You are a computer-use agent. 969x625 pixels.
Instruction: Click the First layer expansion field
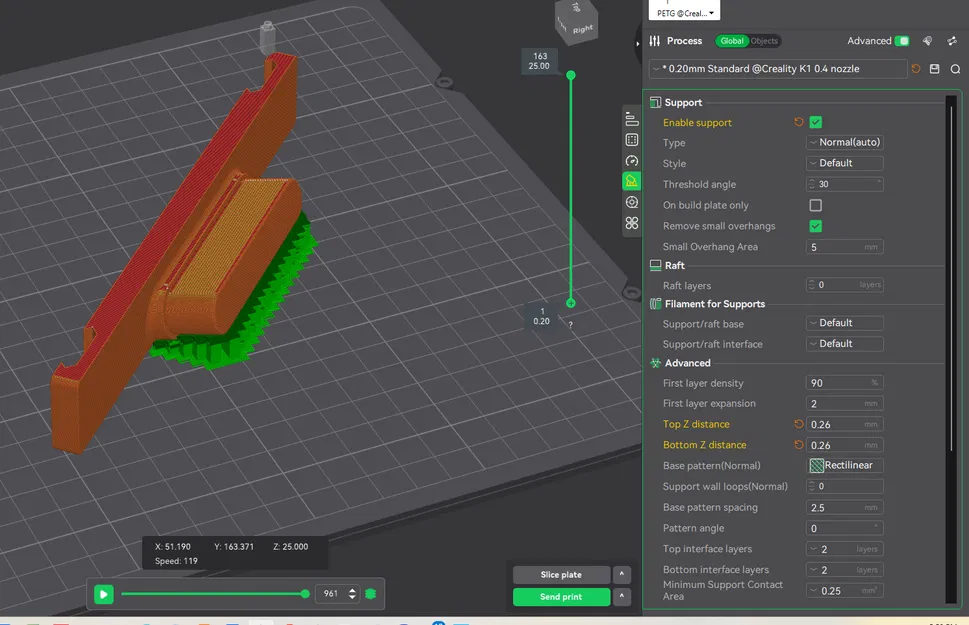pos(844,404)
